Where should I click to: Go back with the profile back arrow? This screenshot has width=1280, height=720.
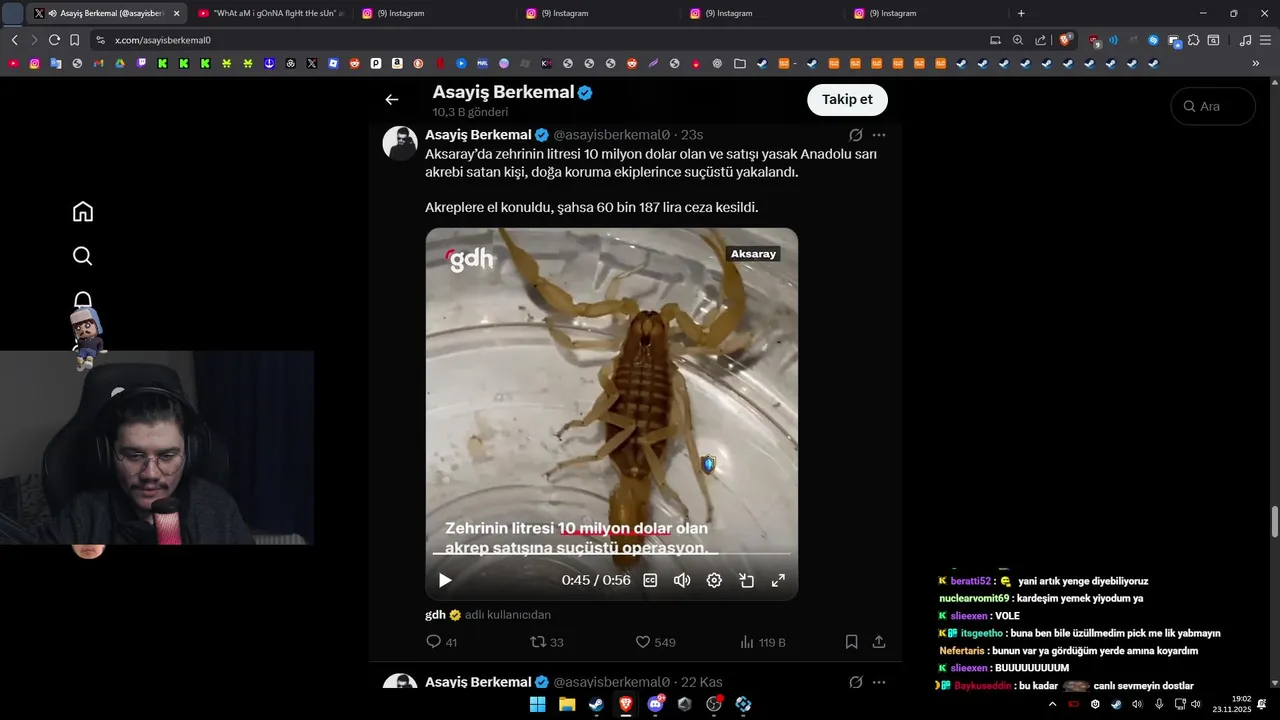coord(392,99)
